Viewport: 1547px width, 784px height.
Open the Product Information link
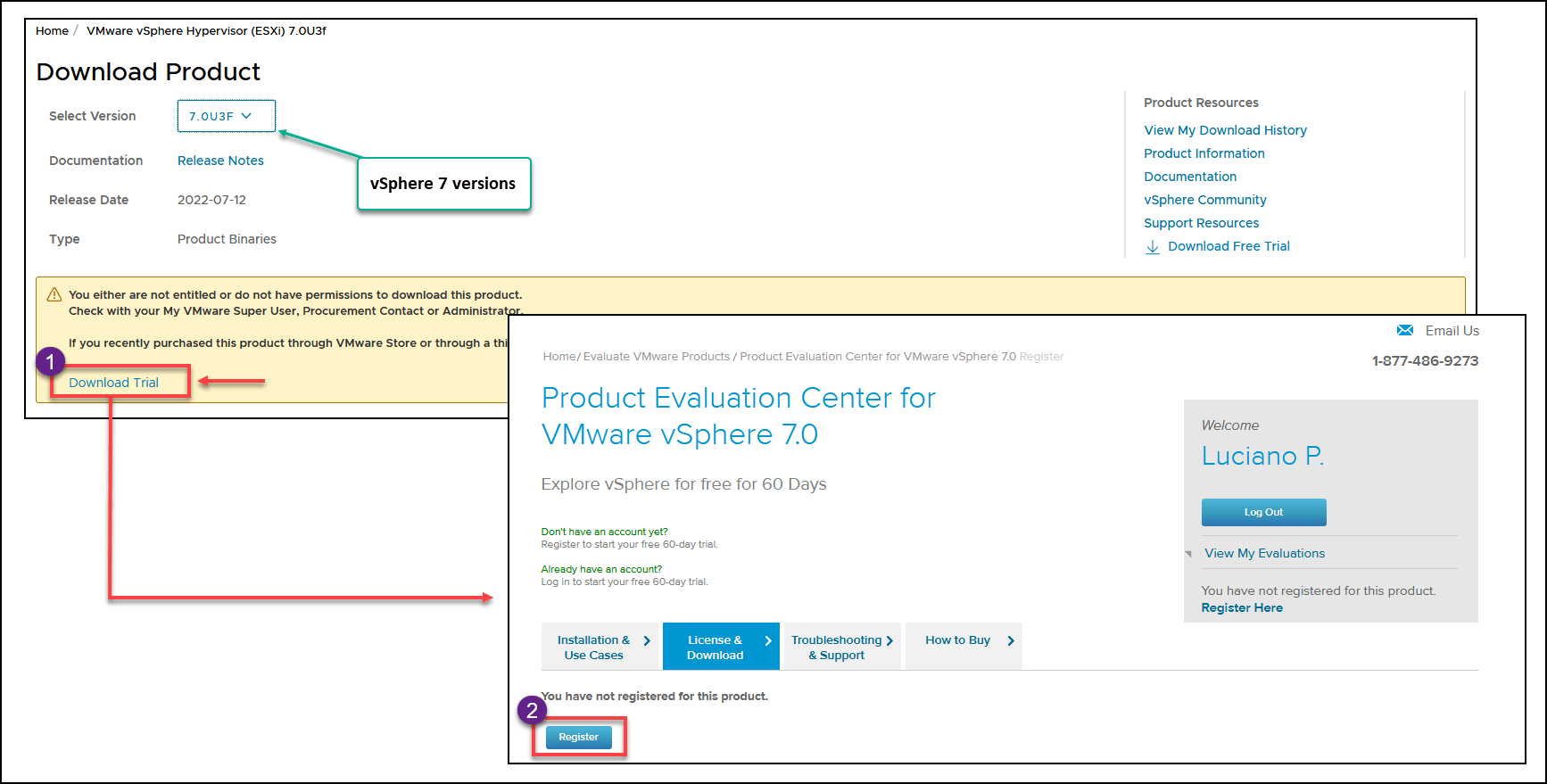point(1204,153)
